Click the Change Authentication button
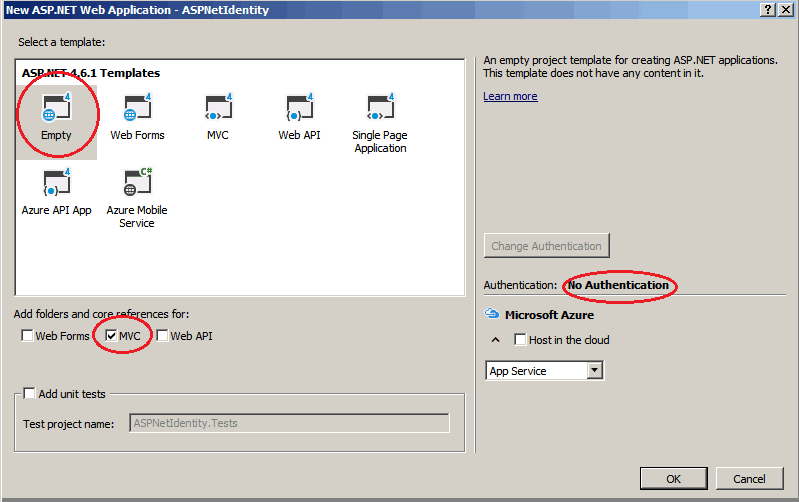Viewport: 799px width, 502px height. pos(546,246)
